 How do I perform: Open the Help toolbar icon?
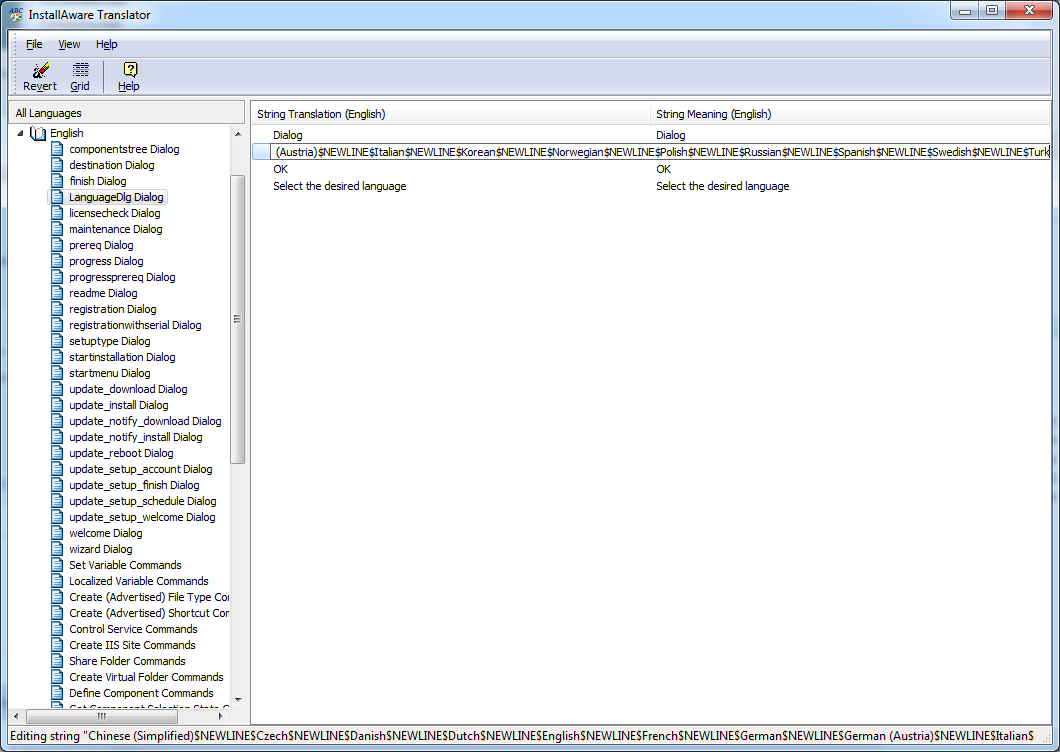coord(130,70)
